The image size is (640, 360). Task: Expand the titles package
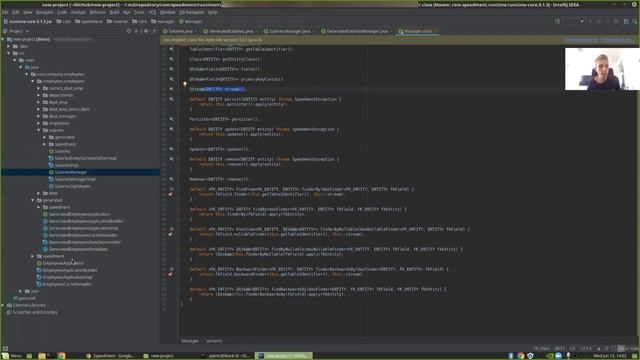(x=39, y=193)
